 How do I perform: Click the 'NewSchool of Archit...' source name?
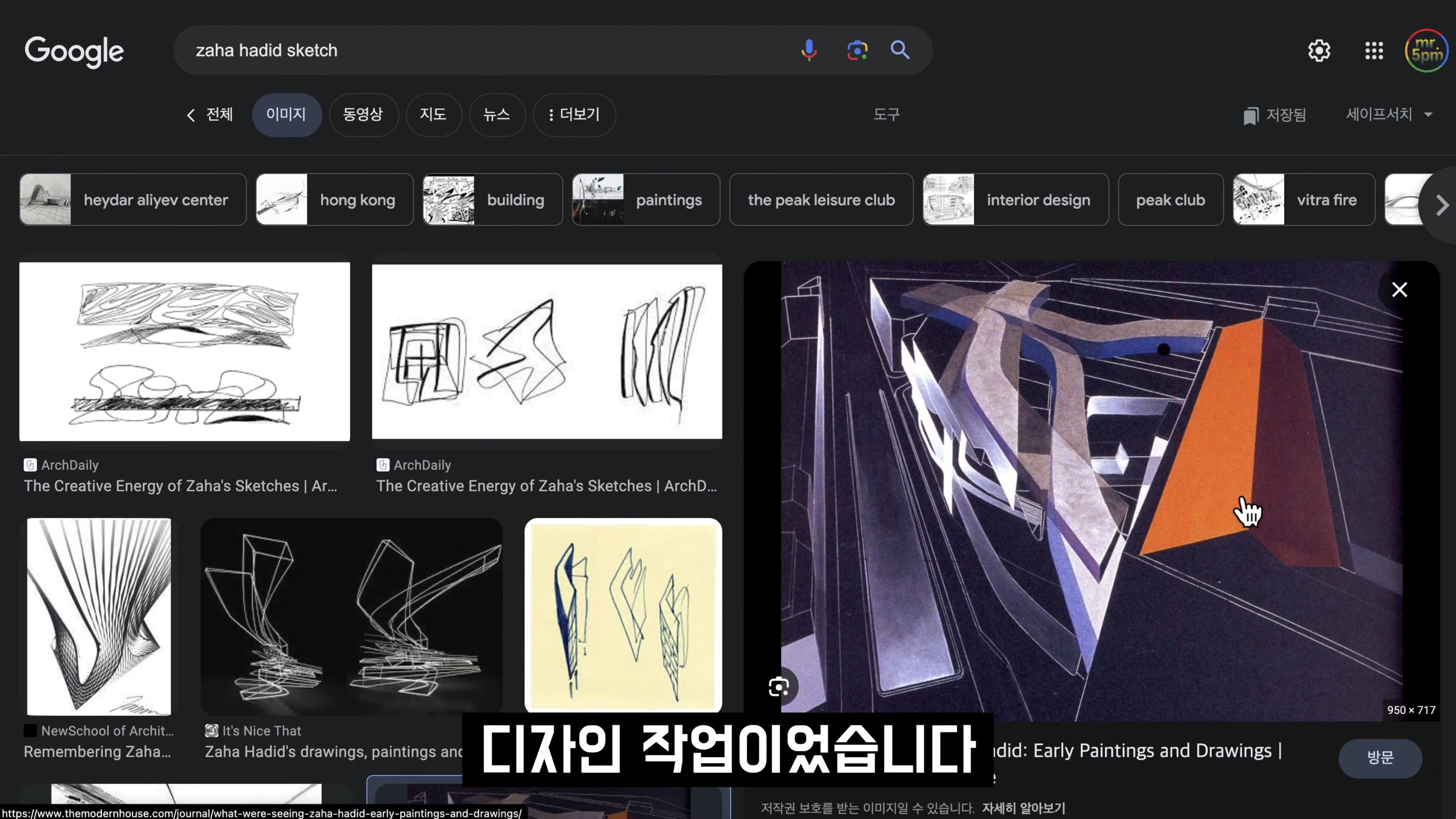tap(107, 730)
